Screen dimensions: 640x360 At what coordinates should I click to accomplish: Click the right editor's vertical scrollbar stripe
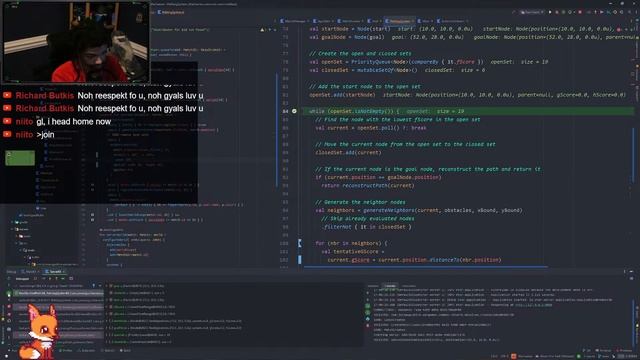pyautogui.click(x=633, y=155)
